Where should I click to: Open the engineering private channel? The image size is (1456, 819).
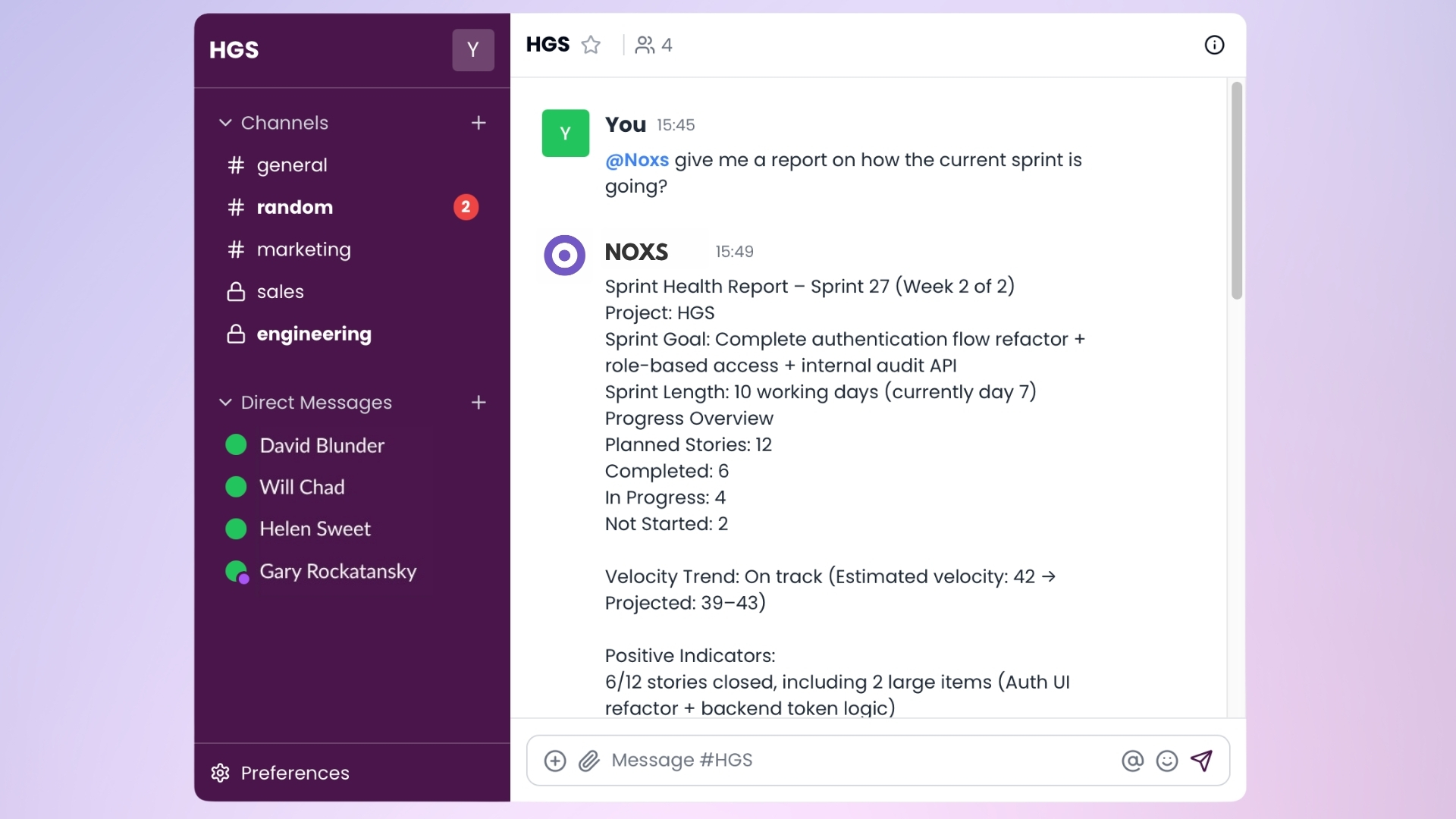[x=314, y=334]
